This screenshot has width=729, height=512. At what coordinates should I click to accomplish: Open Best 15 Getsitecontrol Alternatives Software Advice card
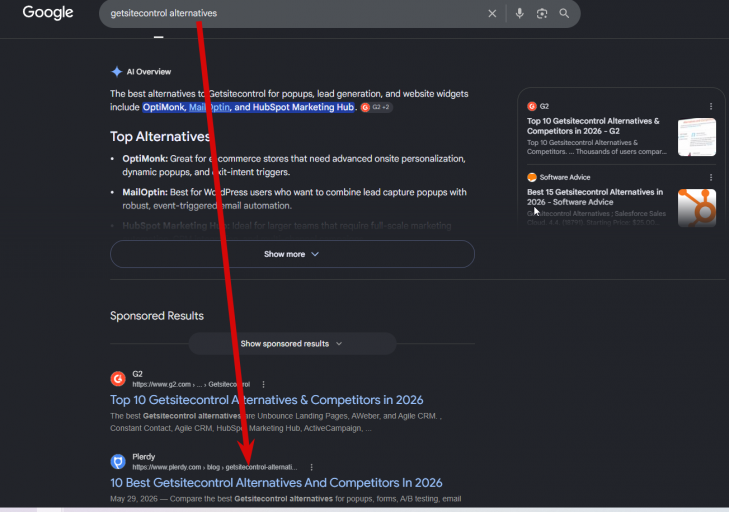point(595,197)
